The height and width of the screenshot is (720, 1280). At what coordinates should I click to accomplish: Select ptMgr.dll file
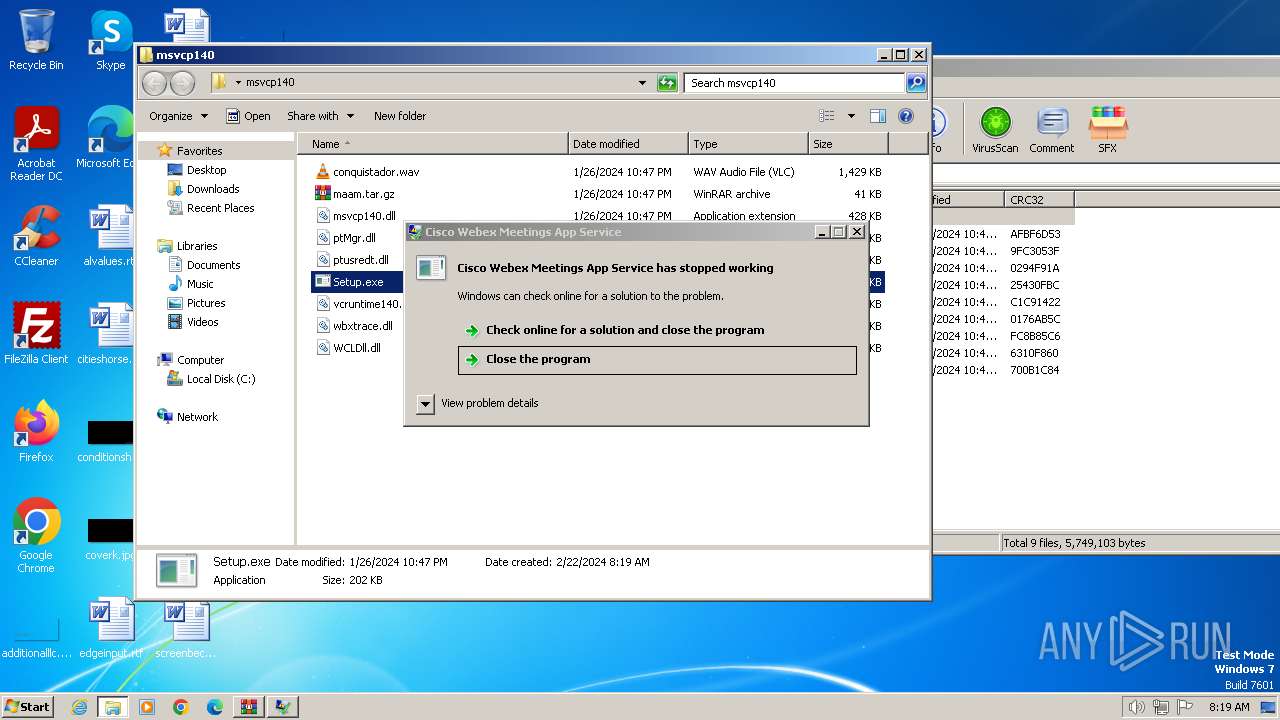tap(354, 238)
